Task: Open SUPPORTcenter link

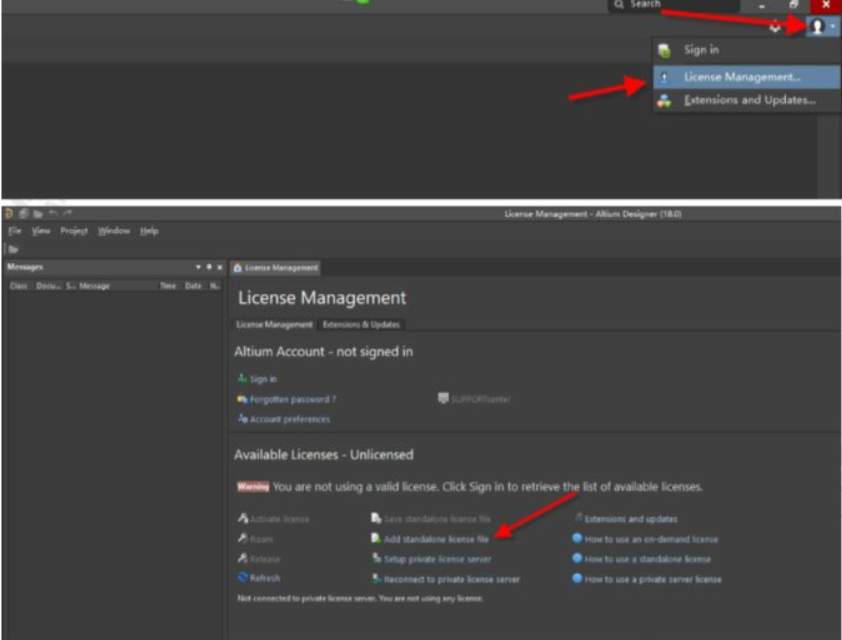Action: (481, 399)
